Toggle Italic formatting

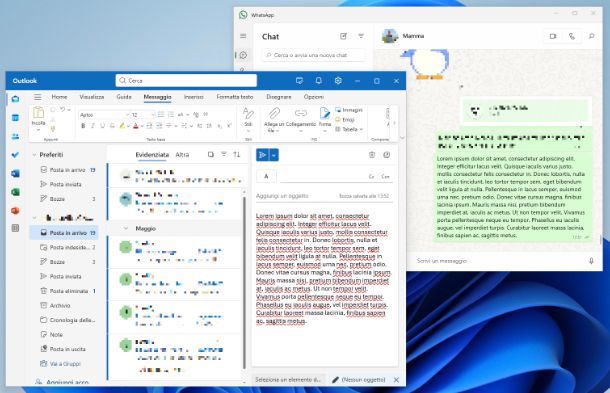(x=93, y=126)
